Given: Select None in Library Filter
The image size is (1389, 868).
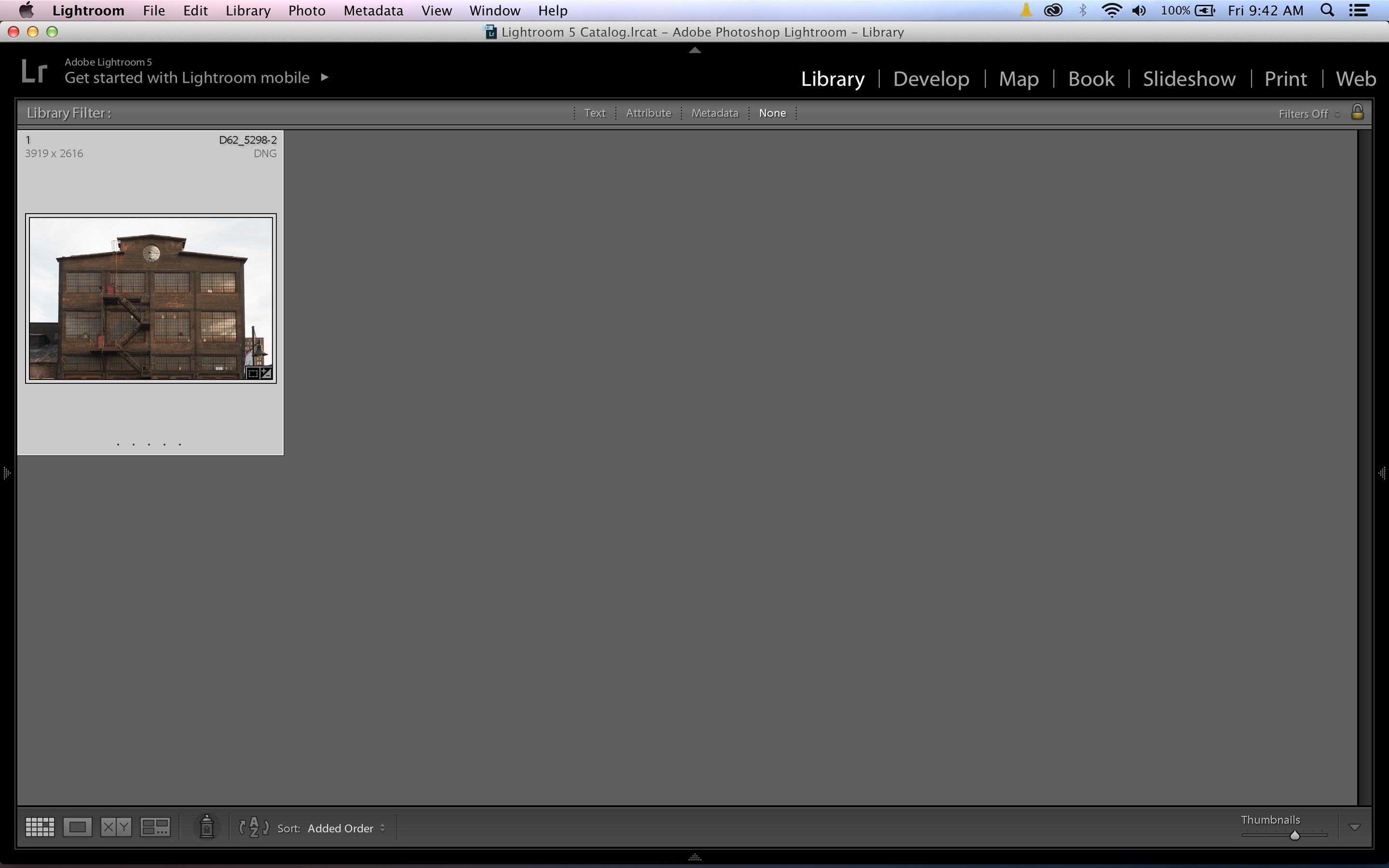Looking at the screenshot, I should (x=772, y=113).
